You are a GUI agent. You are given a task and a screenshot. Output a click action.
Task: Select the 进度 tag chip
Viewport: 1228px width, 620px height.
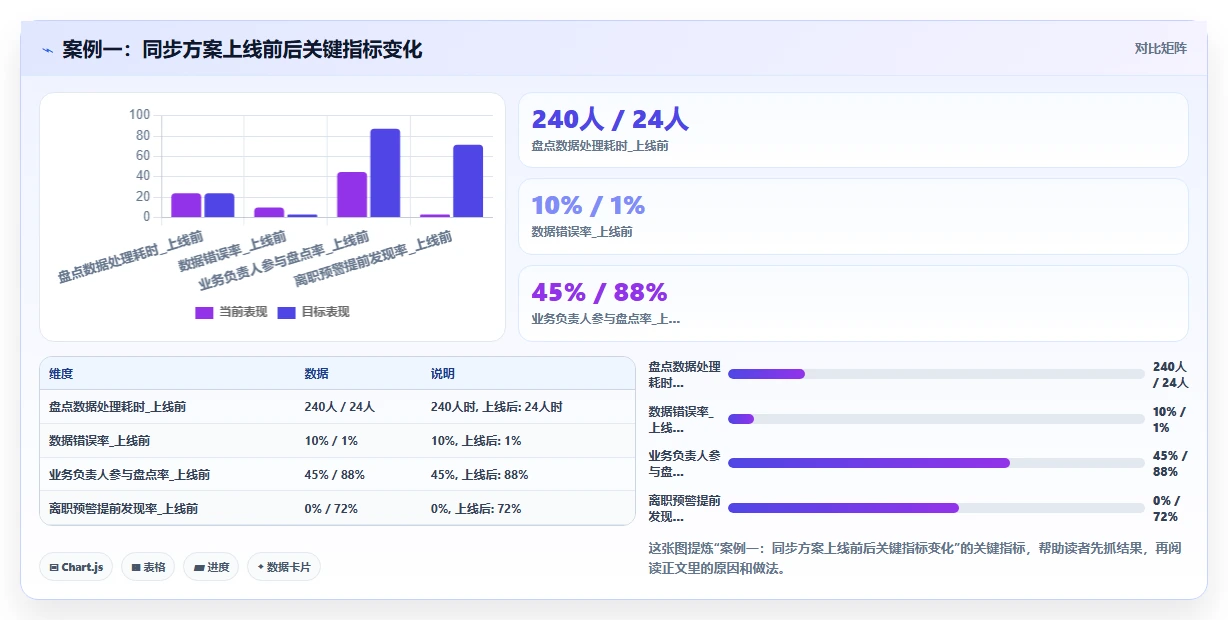(211, 567)
